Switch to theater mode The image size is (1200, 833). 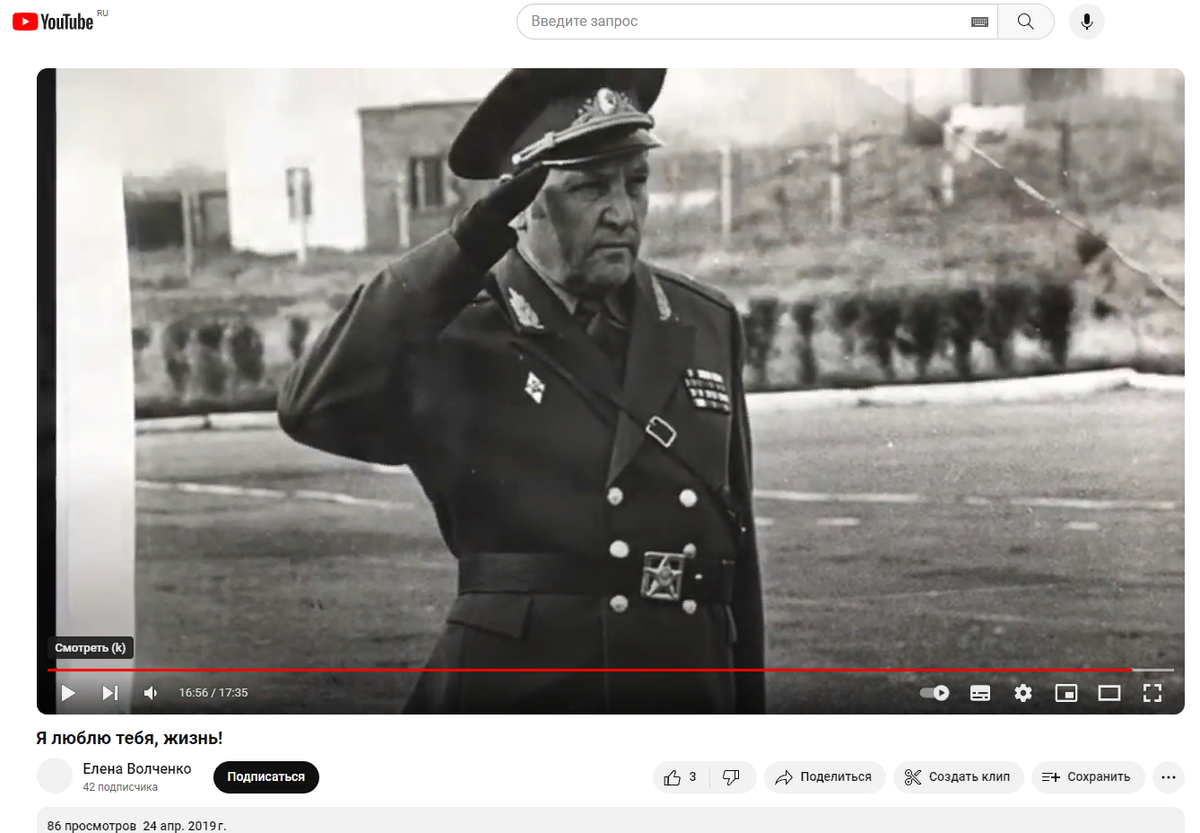point(1109,692)
